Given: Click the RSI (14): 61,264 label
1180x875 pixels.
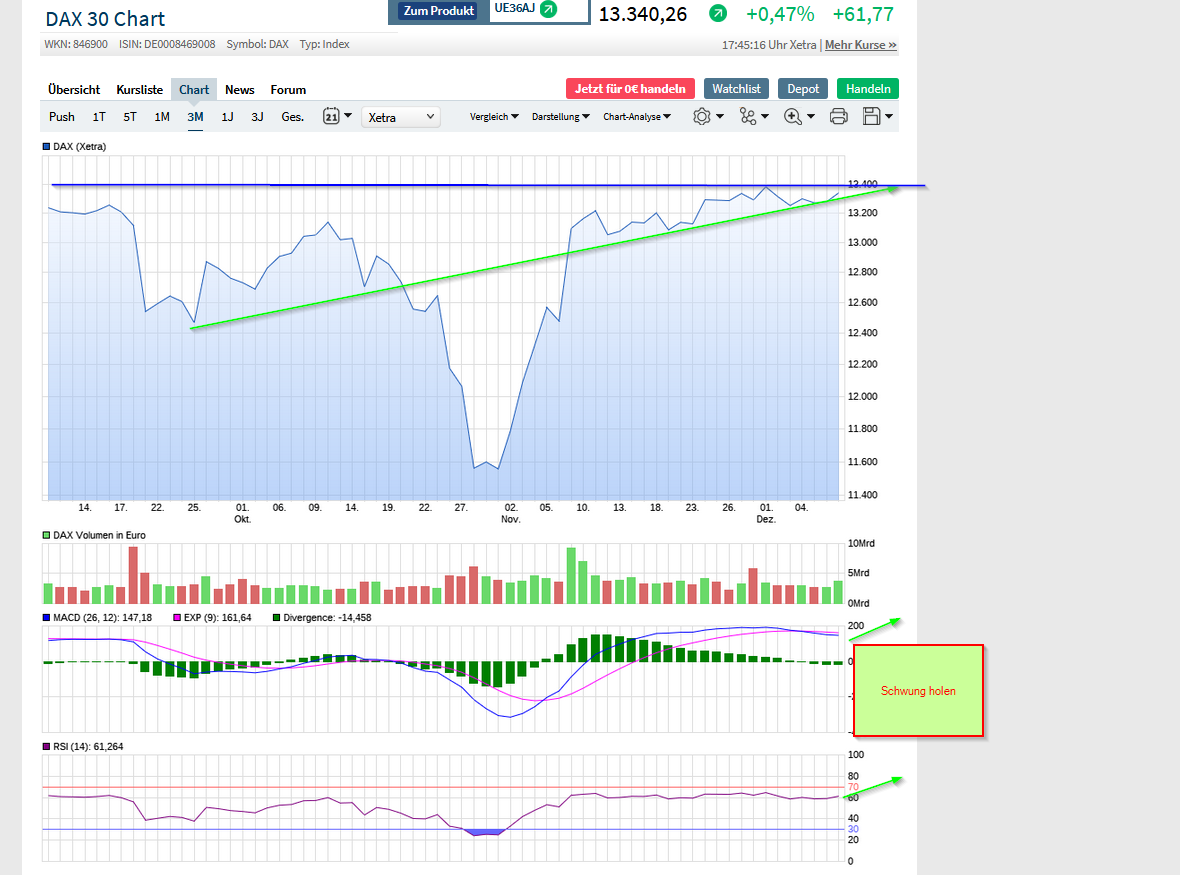Looking at the screenshot, I should click(x=88, y=747).
